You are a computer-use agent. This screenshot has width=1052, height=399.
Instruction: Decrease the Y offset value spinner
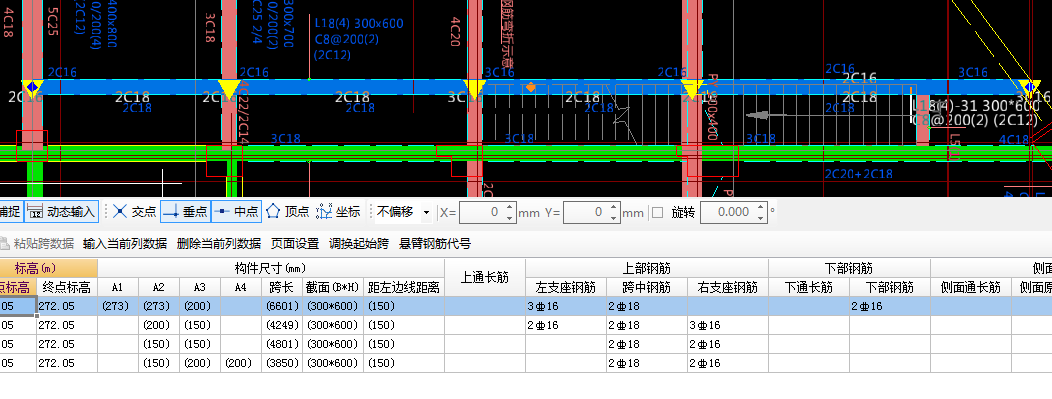point(613,218)
